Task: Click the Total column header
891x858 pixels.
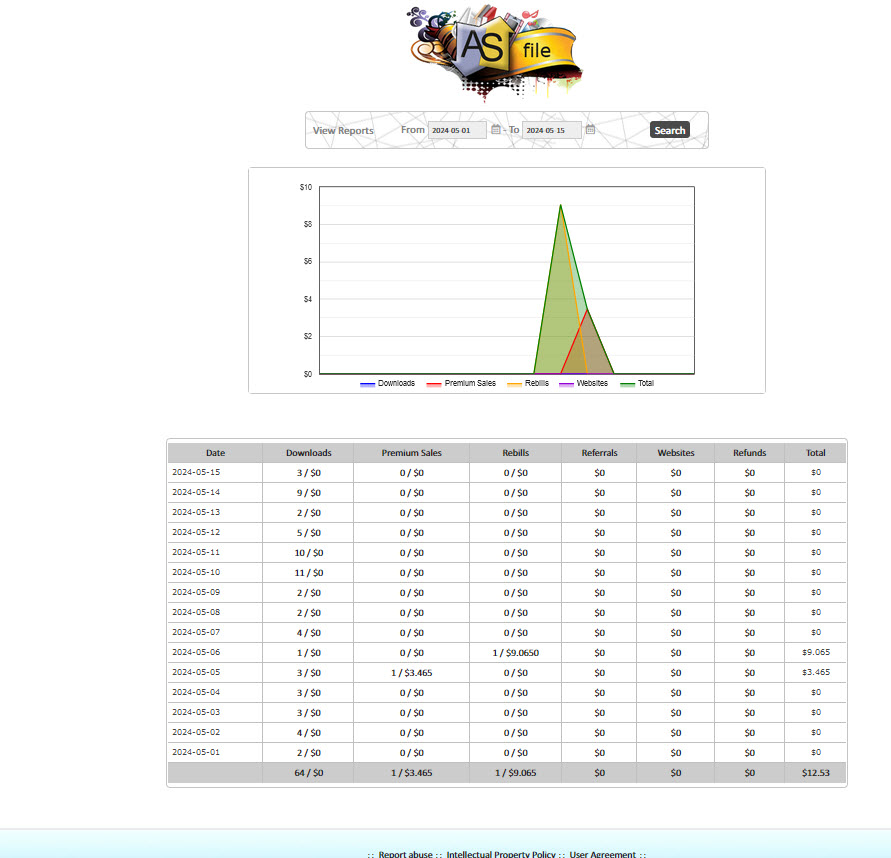Action: click(x=815, y=453)
